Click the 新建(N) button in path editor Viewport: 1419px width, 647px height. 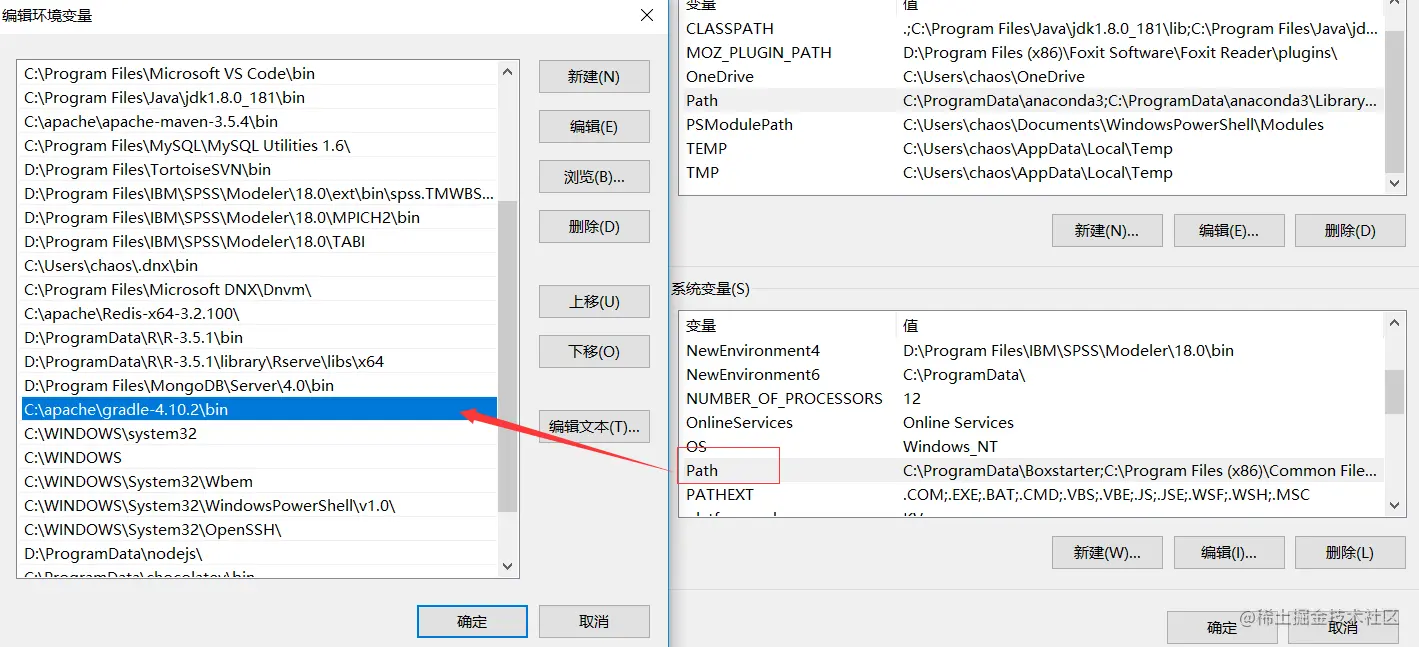[594, 77]
